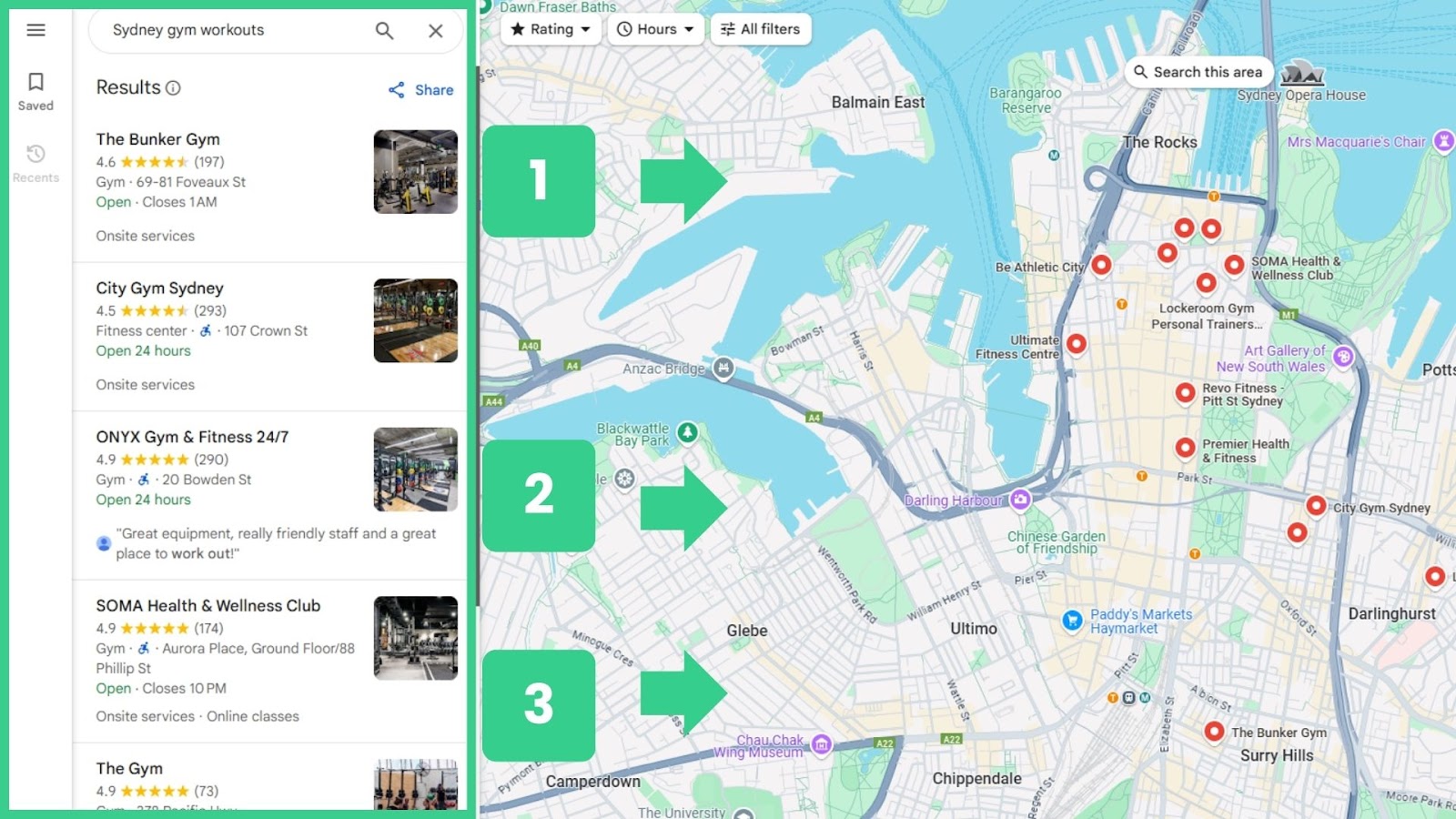Click the Glebe suburb label

[747, 631]
